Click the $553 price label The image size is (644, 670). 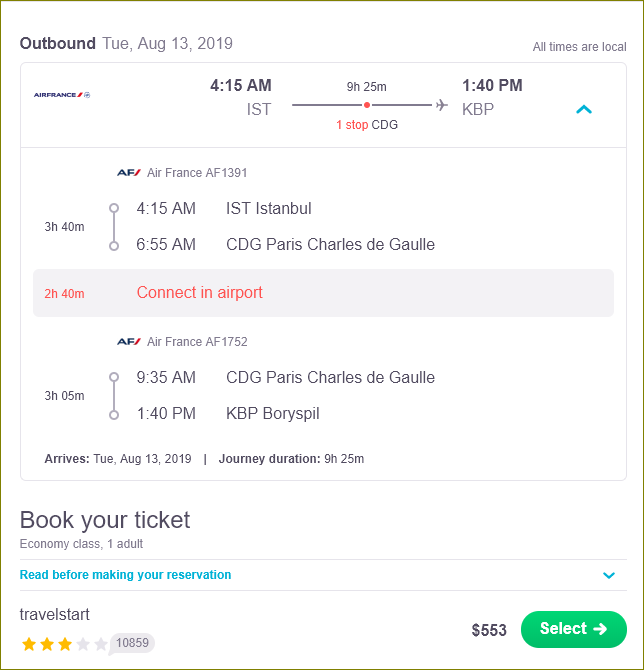489,630
